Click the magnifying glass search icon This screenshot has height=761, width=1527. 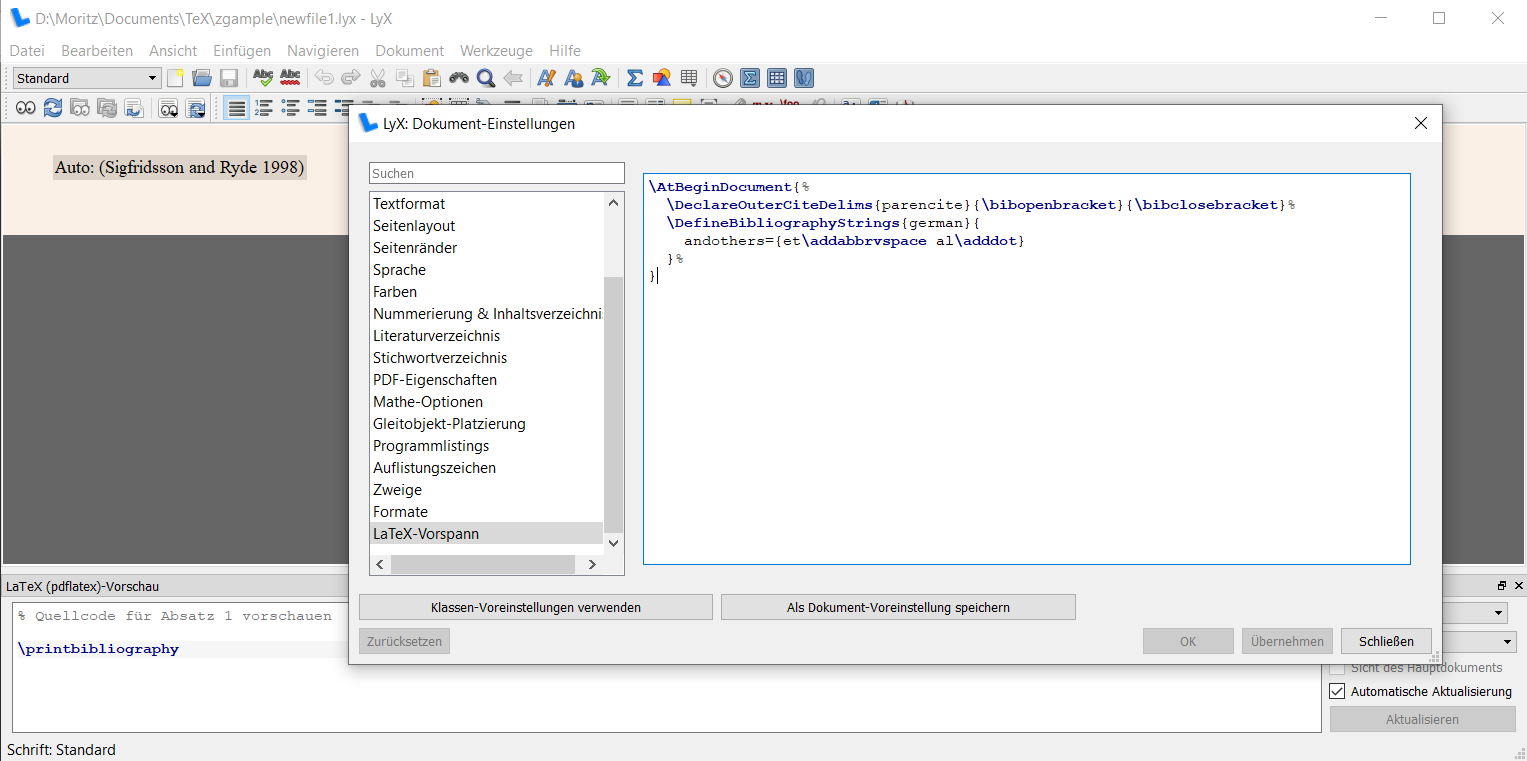(486, 78)
